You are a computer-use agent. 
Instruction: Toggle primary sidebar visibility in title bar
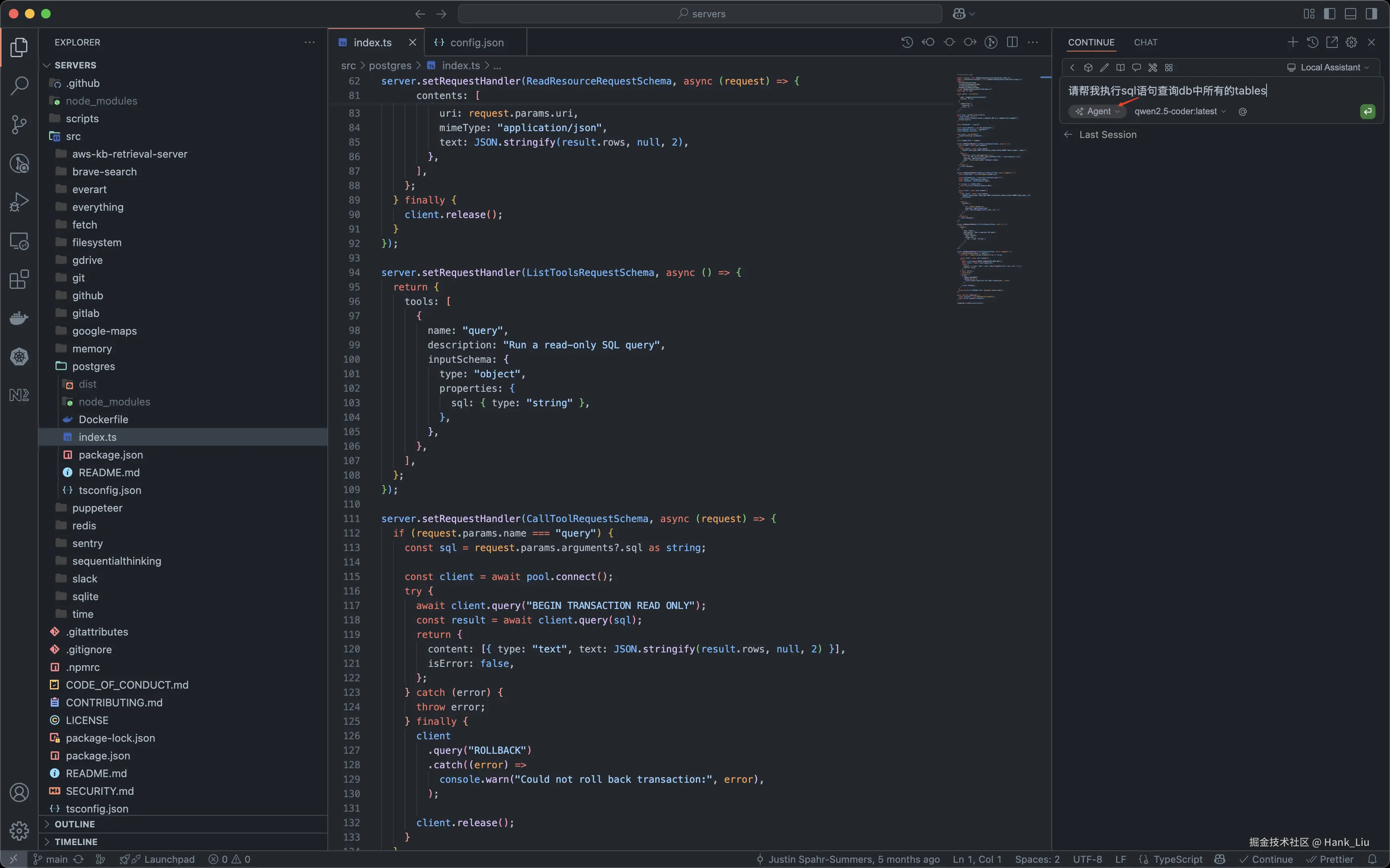tap(1329, 14)
